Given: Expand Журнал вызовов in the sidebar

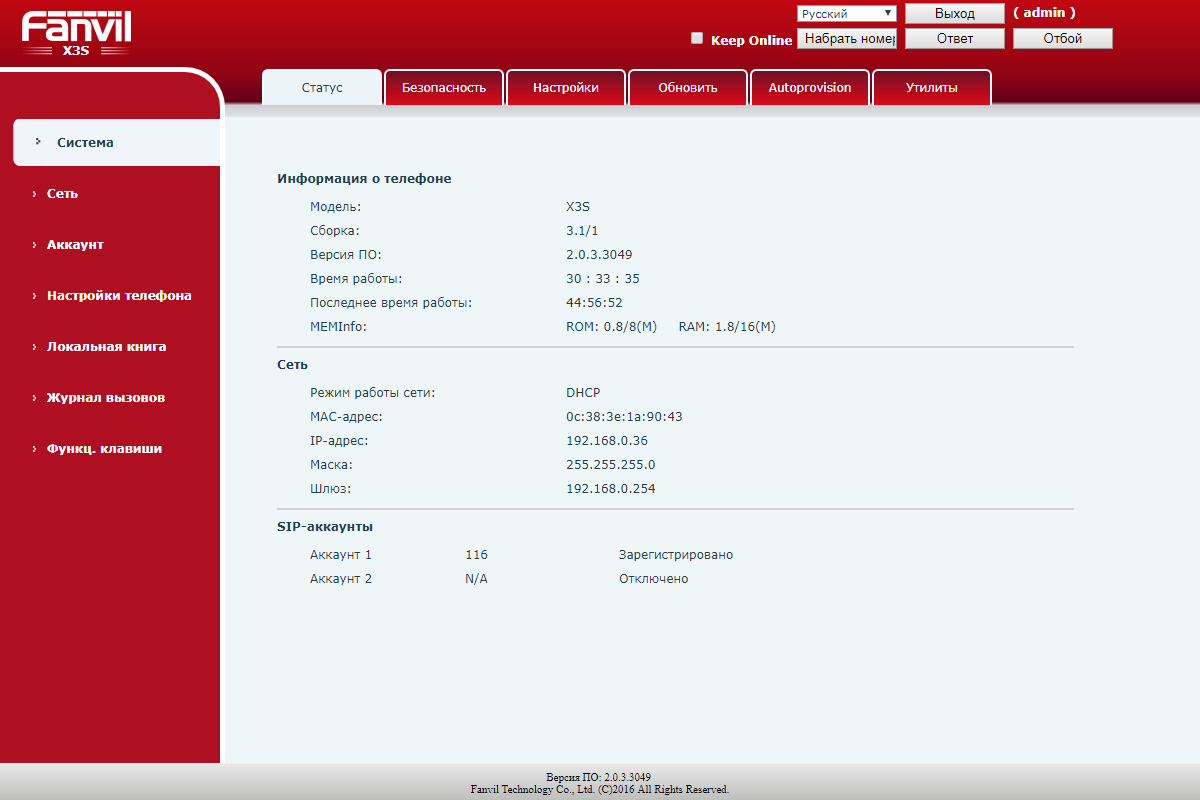Looking at the screenshot, I should tap(106, 398).
